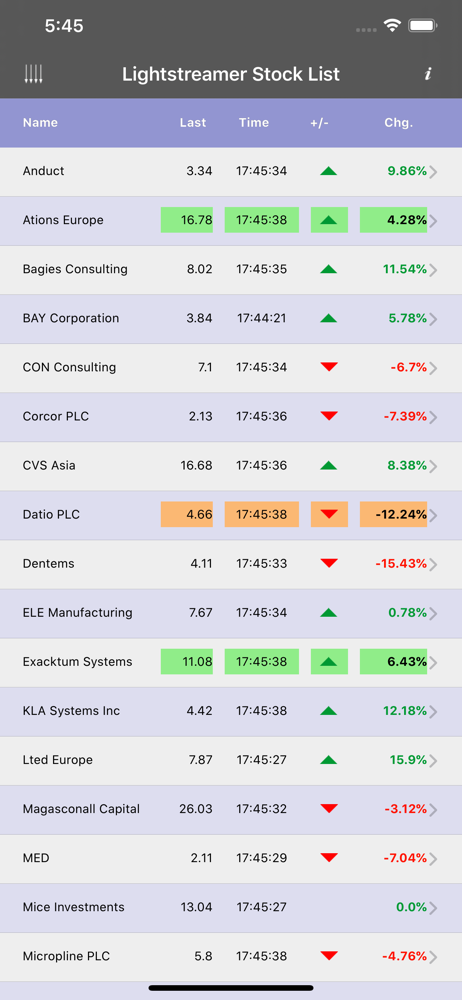Tap the 15.9% change for Lted Europe
Screen dimensions: 462x1000
click(408, 760)
